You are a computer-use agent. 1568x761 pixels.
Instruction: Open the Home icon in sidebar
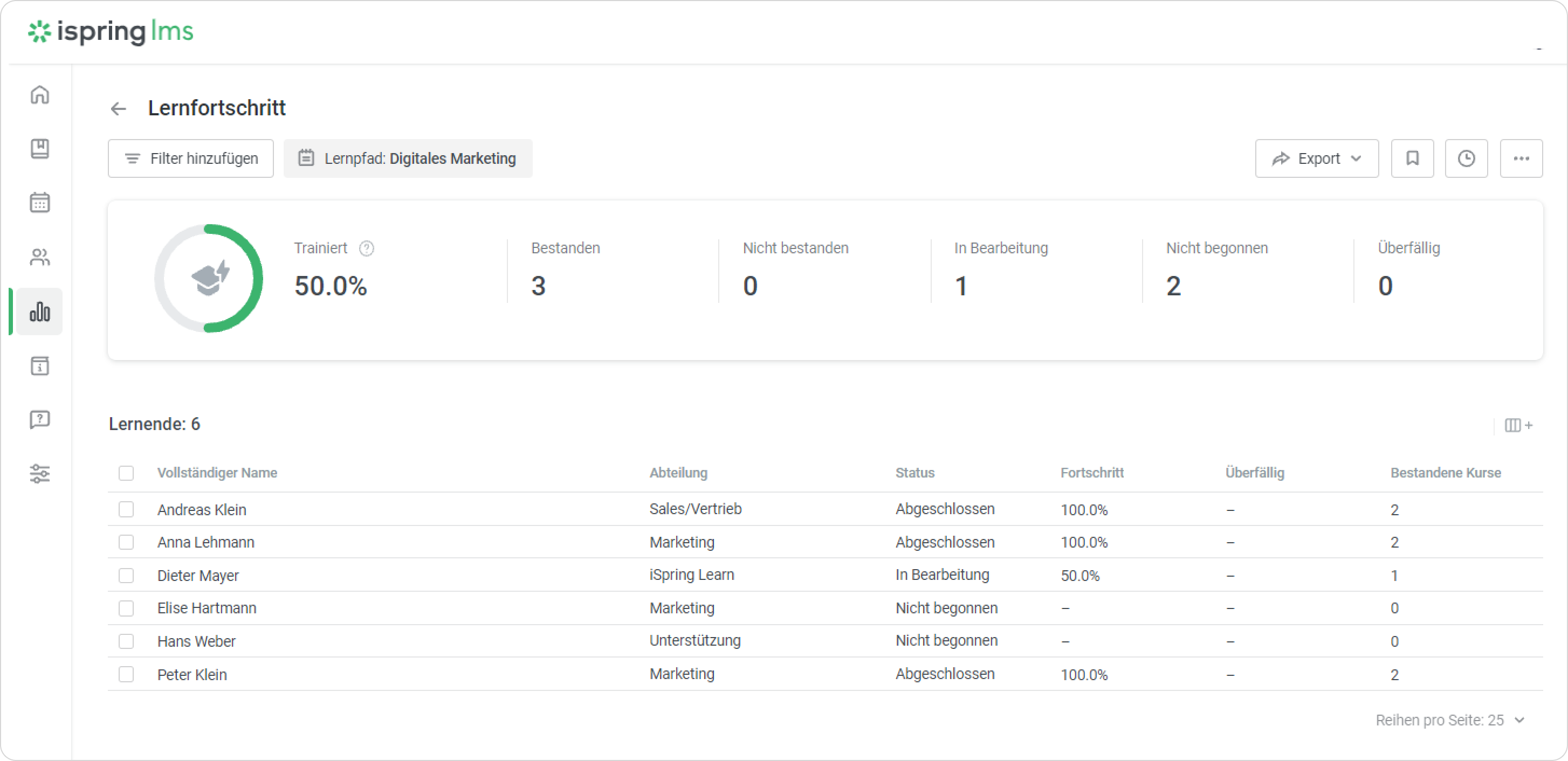click(39, 95)
